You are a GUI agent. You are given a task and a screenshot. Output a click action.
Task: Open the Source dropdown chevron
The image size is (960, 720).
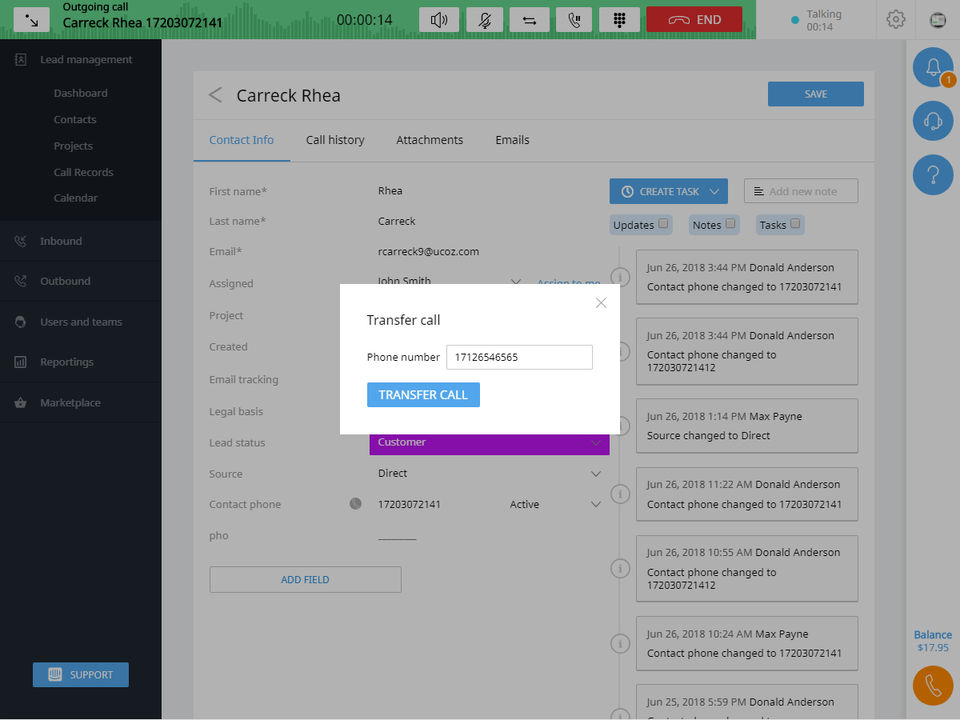[x=595, y=474]
